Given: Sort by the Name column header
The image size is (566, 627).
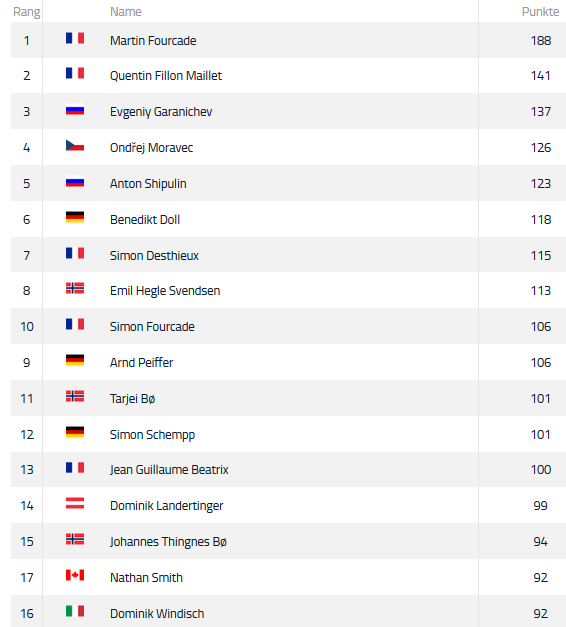Looking at the screenshot, I should pyautogui.click(x=126, y=12).
